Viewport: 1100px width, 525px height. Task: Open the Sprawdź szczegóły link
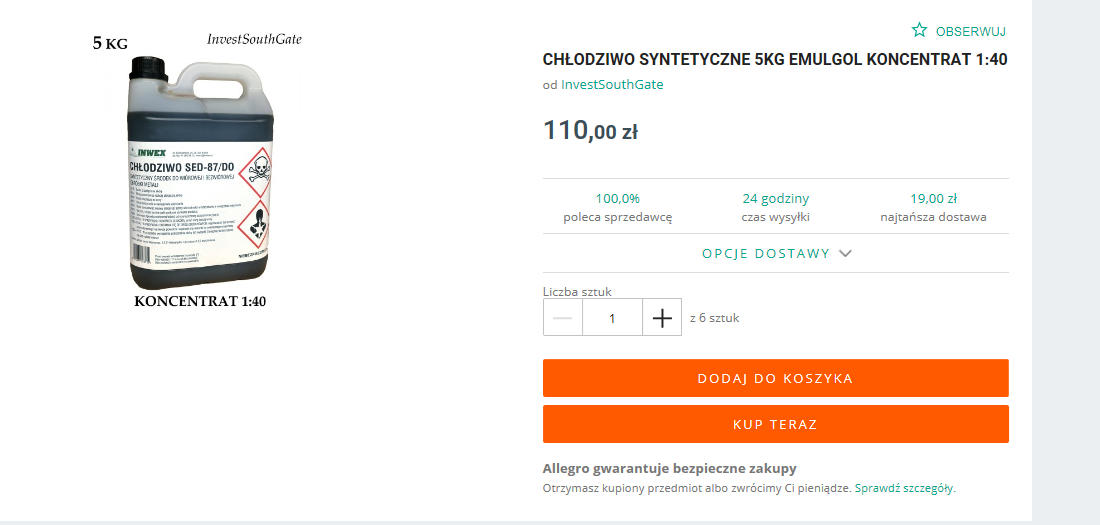tap(904, 489)
